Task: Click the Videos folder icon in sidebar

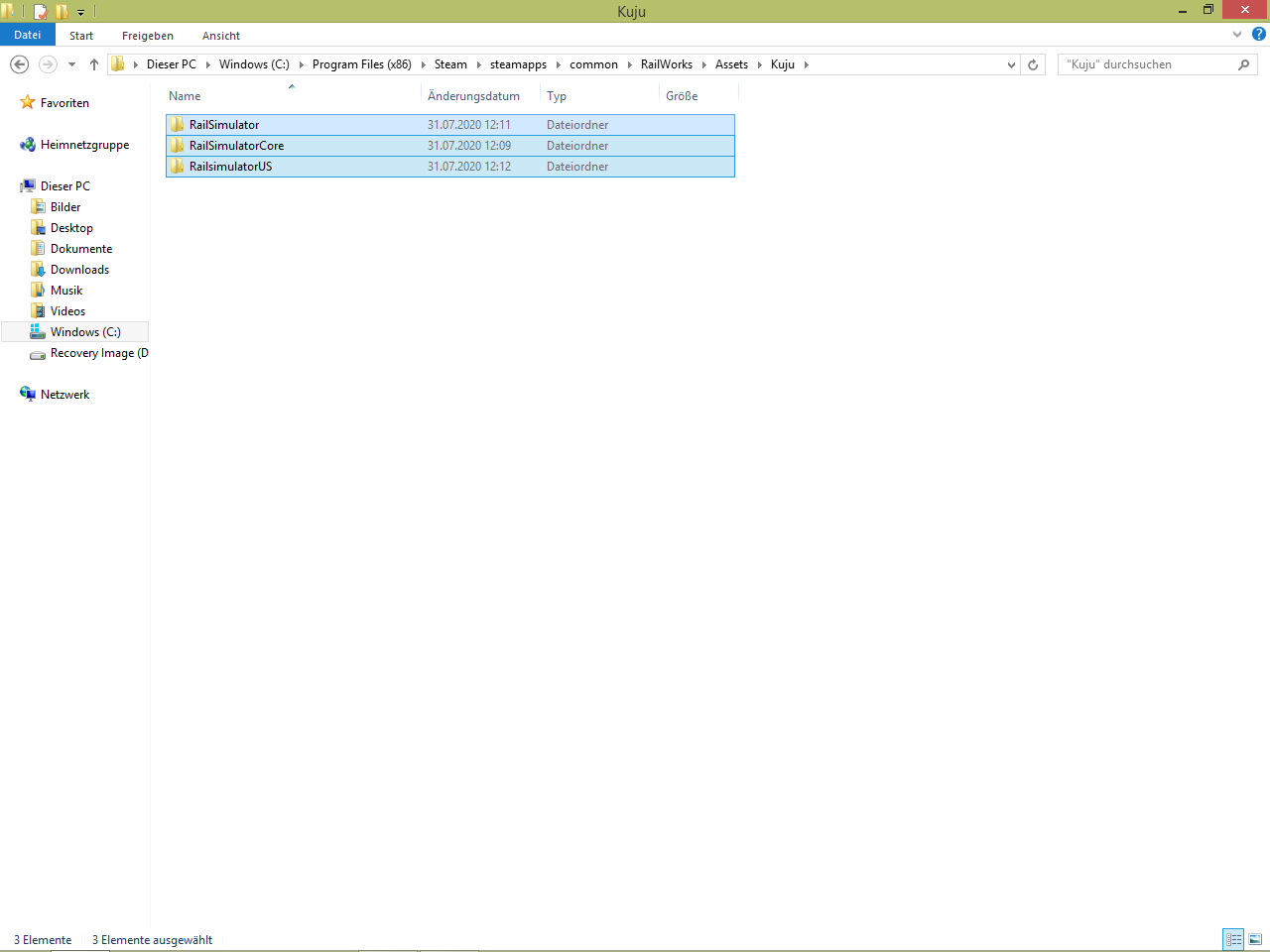Action: (x=38, y=311)
